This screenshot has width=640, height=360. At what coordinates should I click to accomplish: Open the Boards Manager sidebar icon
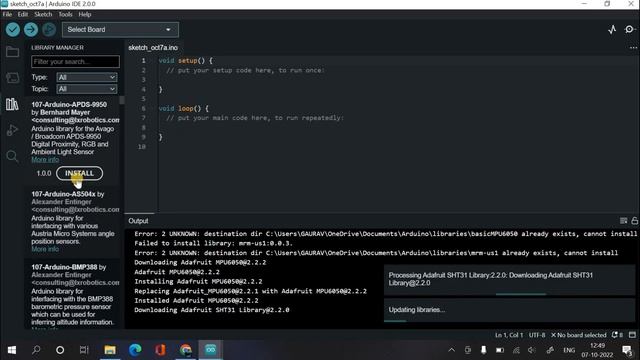tap(12, 78)
